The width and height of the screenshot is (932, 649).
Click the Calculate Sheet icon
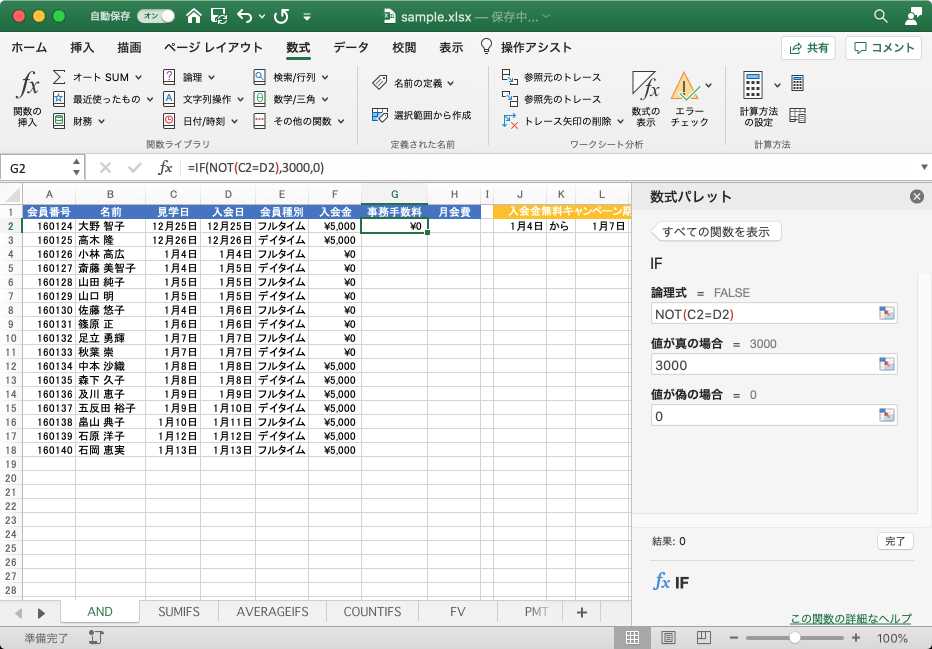pos(798,115)
